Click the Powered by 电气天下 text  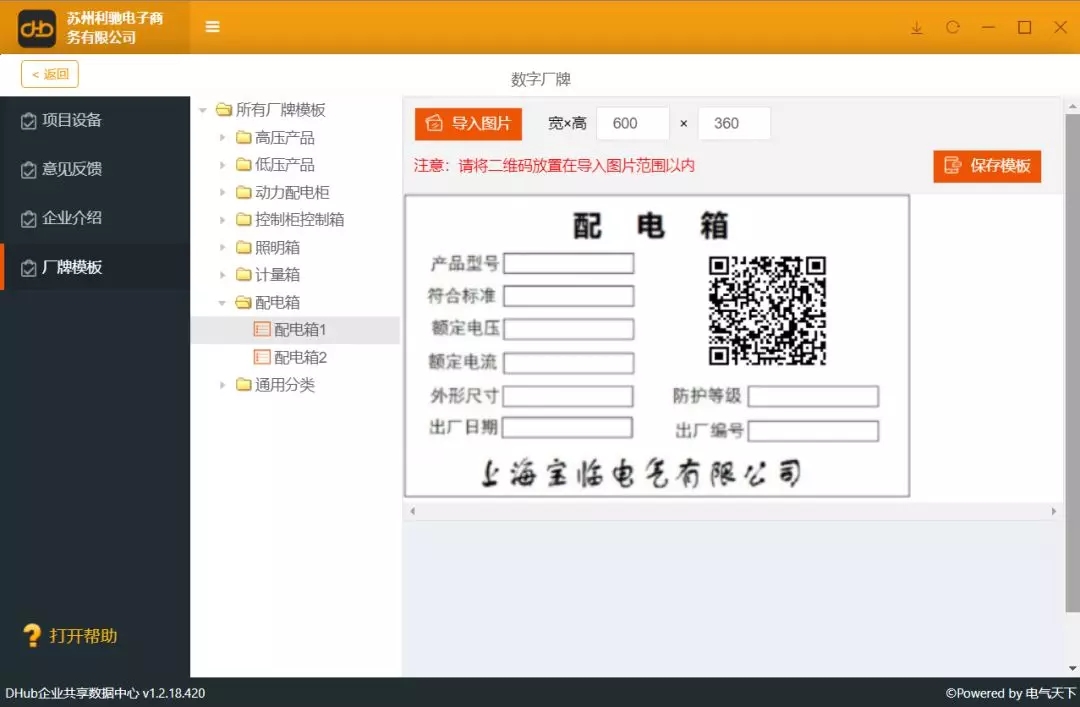tap(1010, 693)
